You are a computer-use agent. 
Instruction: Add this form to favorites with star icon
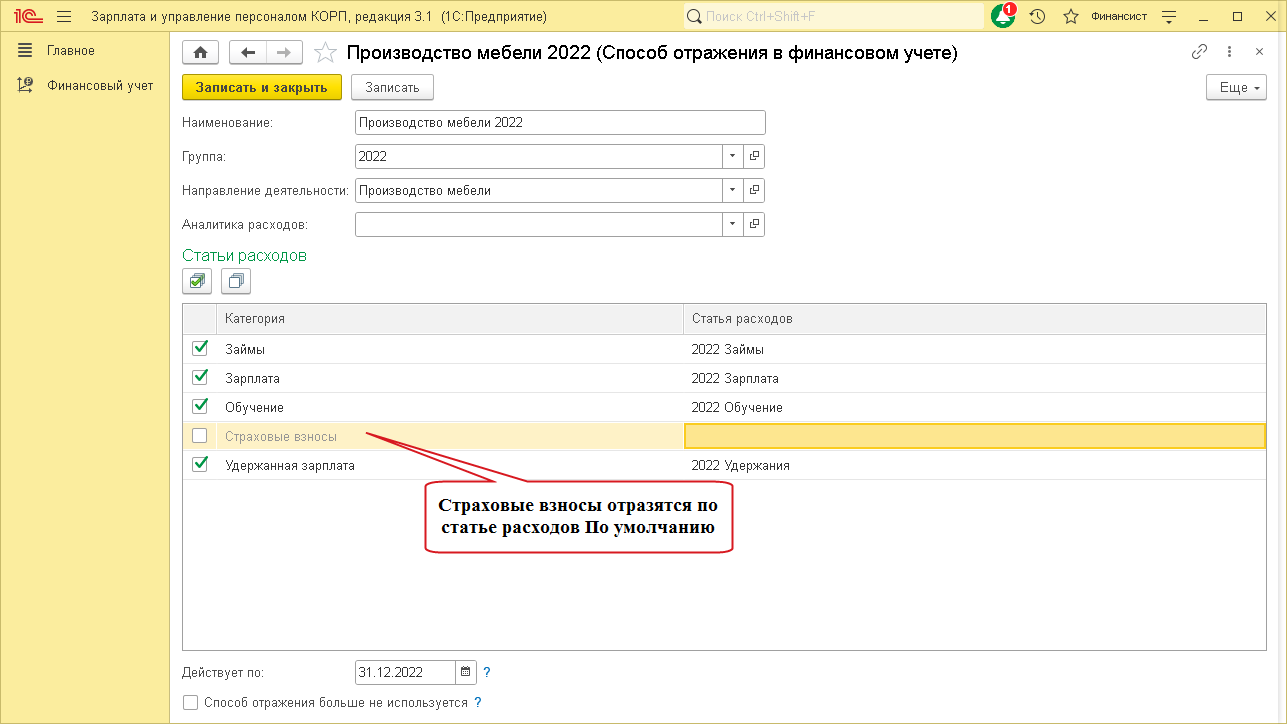click(325, 53)
